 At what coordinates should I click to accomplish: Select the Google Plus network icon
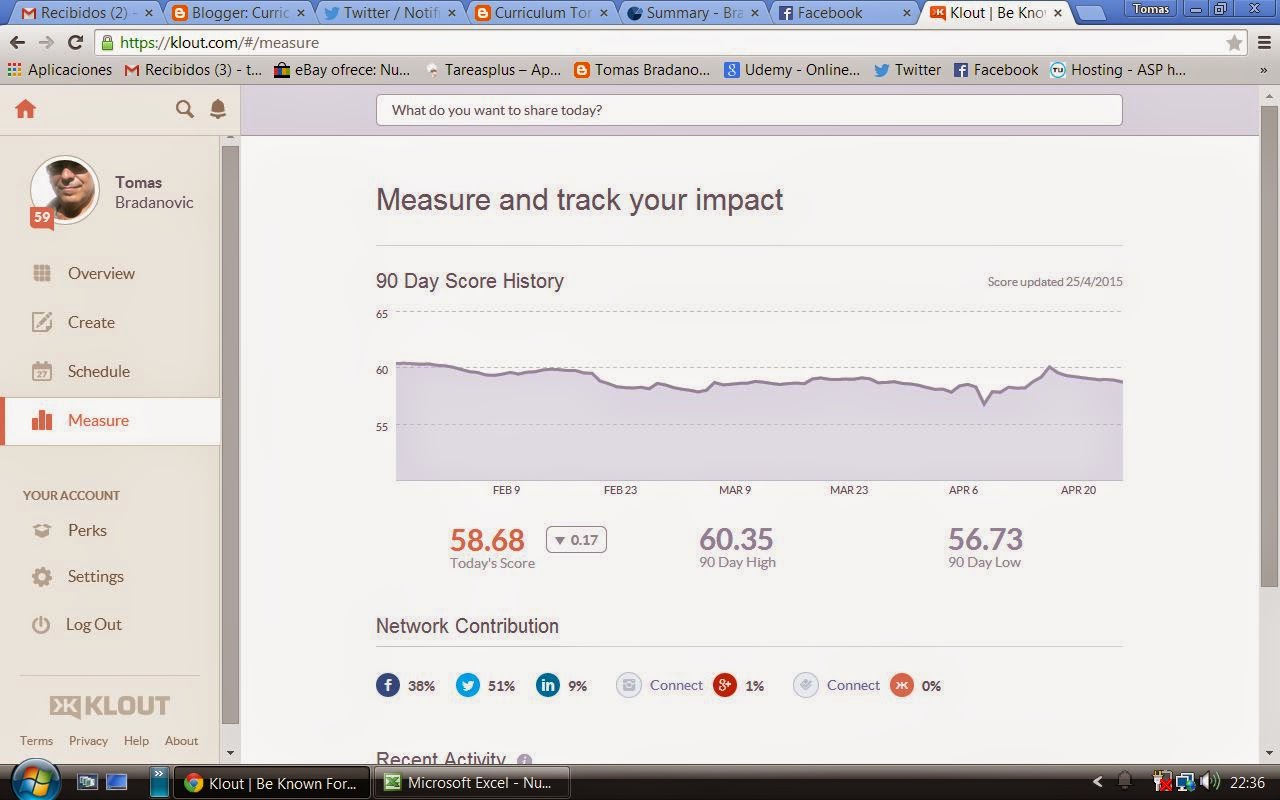click(725, 685)
